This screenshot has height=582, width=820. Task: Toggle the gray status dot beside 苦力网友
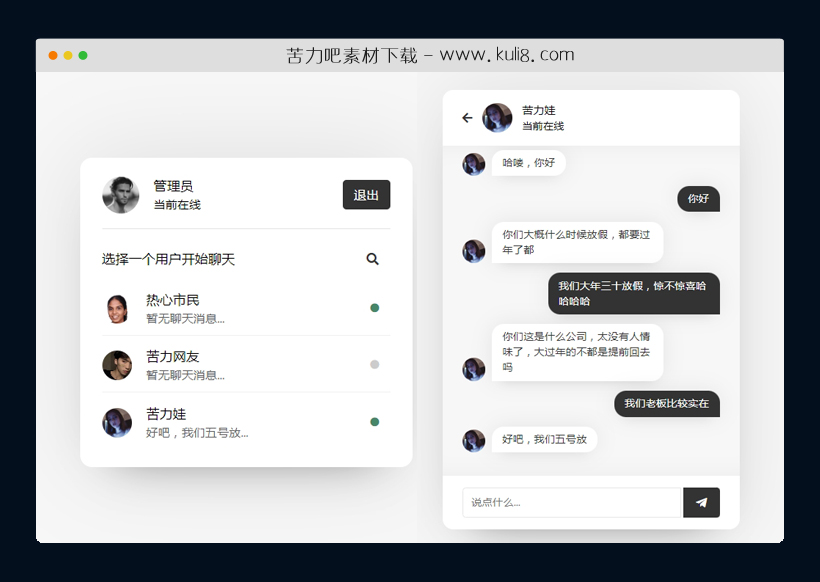point(374,365)
